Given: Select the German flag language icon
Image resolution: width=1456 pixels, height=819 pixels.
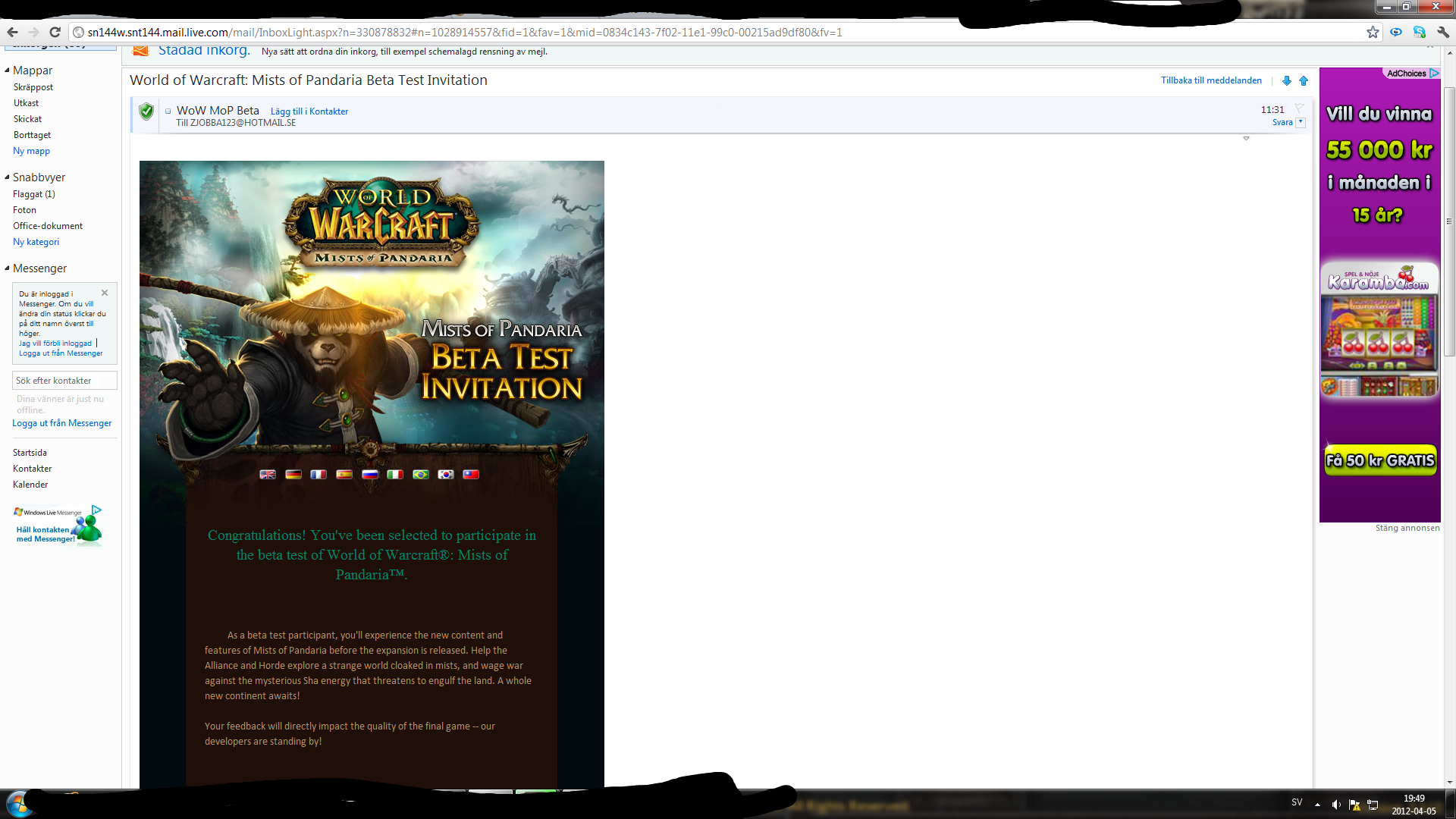Looking at the screenshot, I should tap(293, 475).
